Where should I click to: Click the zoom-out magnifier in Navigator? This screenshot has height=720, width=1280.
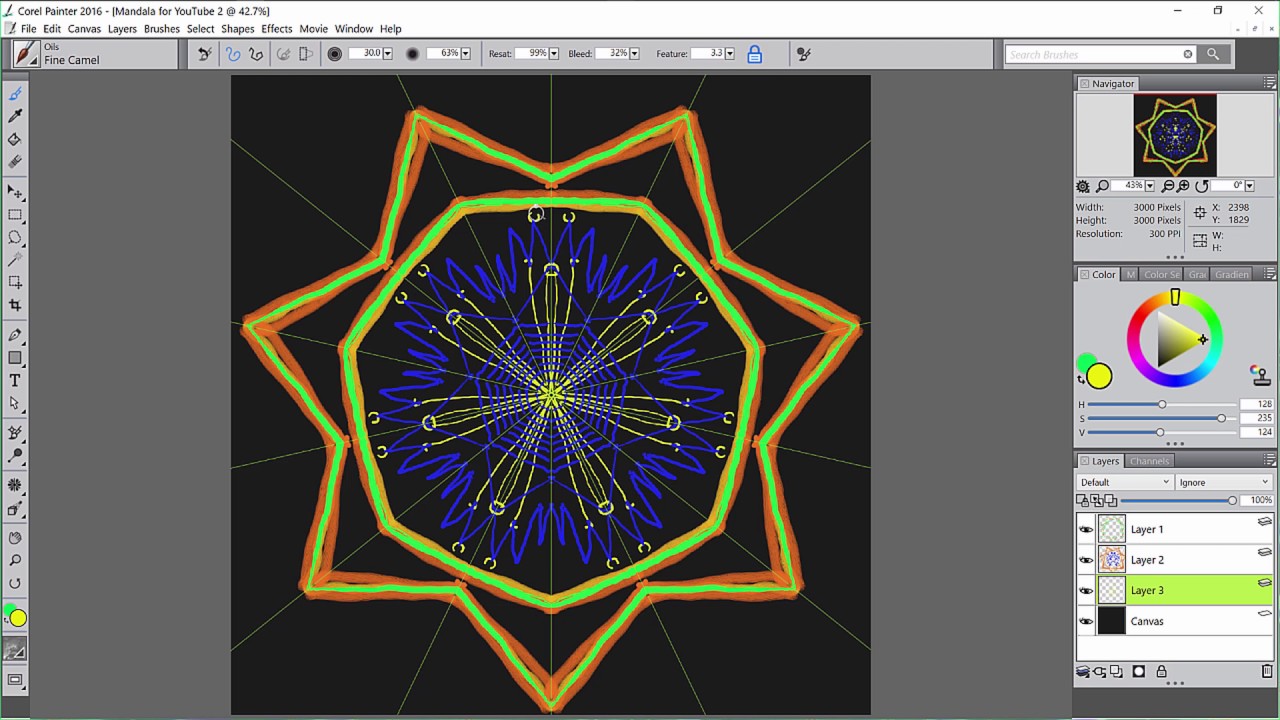tap(1168, 186)
